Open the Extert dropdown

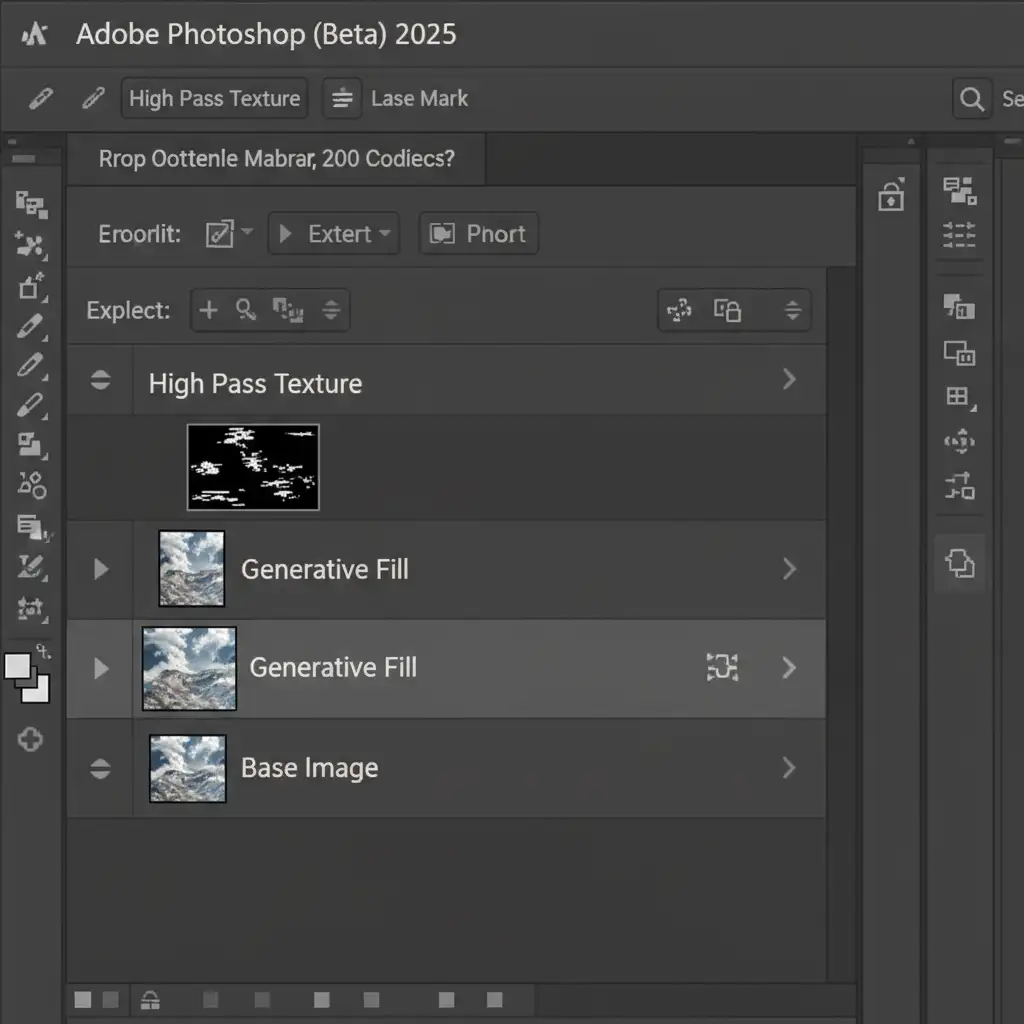coord(334,234)
